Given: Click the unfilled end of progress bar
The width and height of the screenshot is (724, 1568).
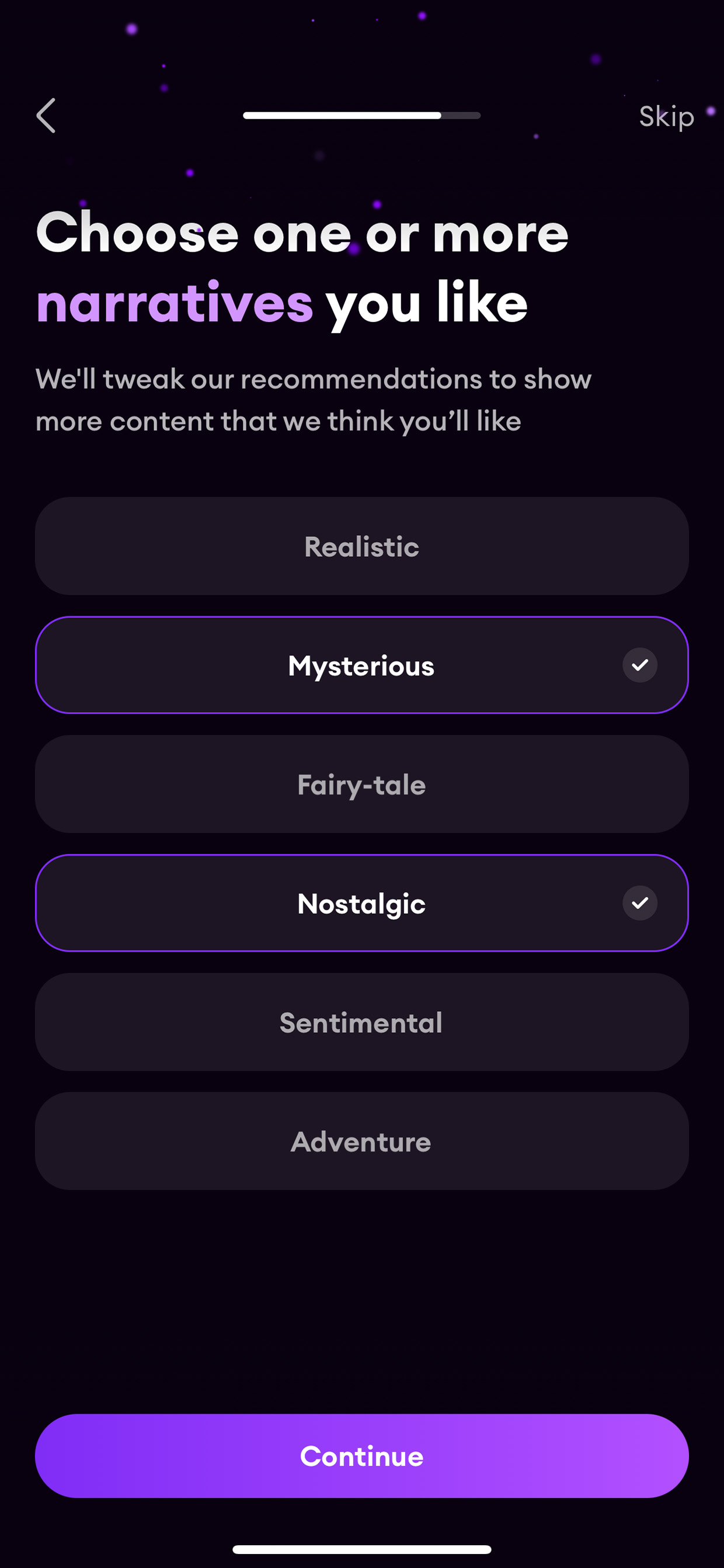Looking at the screenshot, I should tap(461, 116).
